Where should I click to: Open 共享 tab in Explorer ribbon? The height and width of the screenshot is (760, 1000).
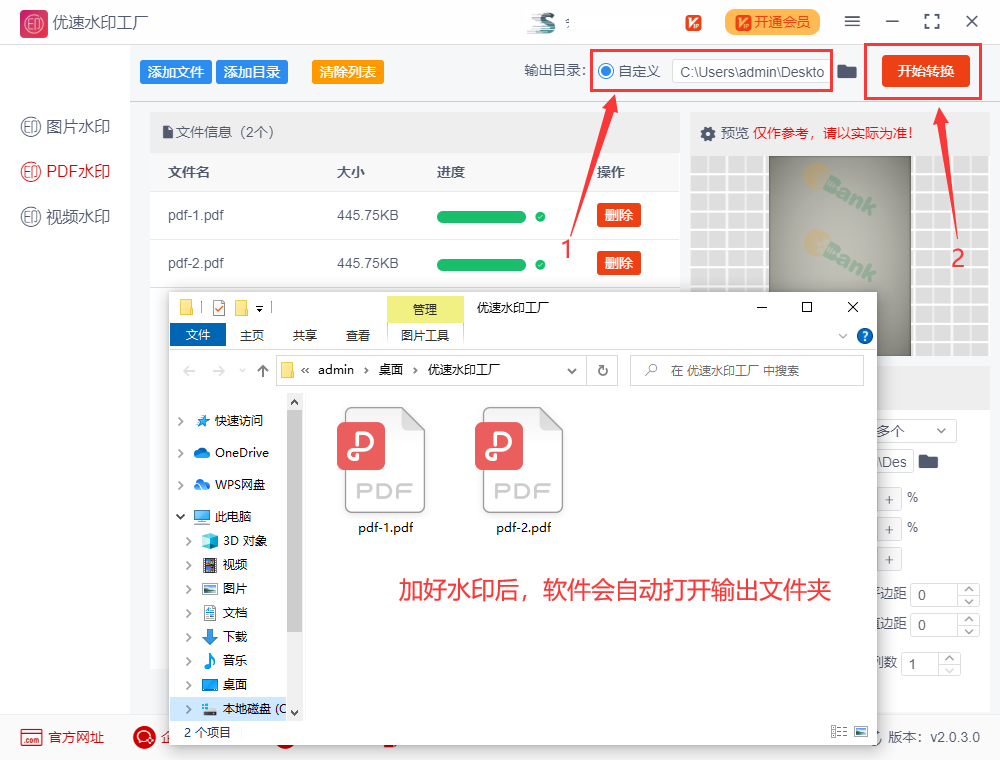click(x=305, y=335)
